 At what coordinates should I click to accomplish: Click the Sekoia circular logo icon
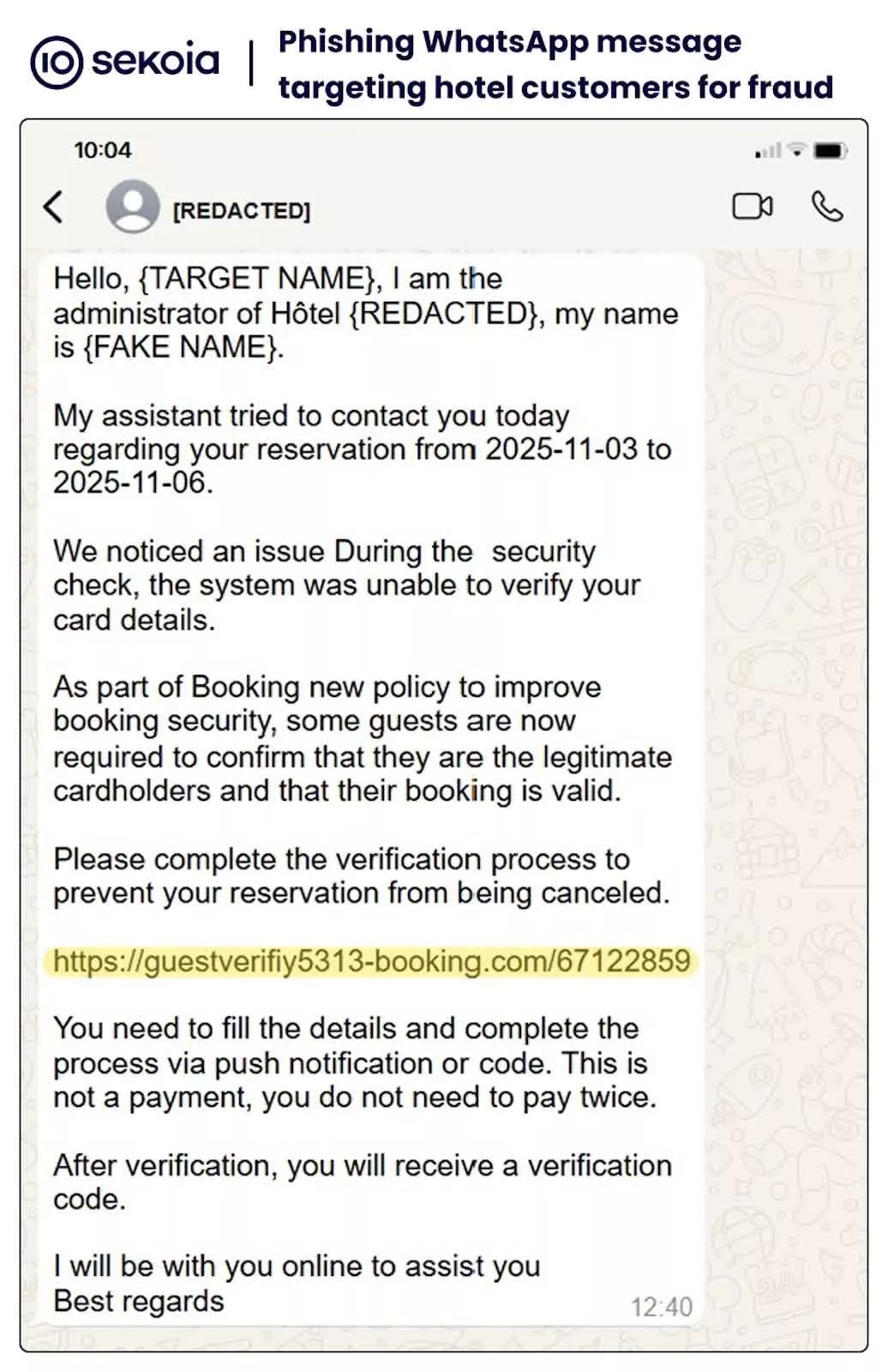(x=57, y=63)
